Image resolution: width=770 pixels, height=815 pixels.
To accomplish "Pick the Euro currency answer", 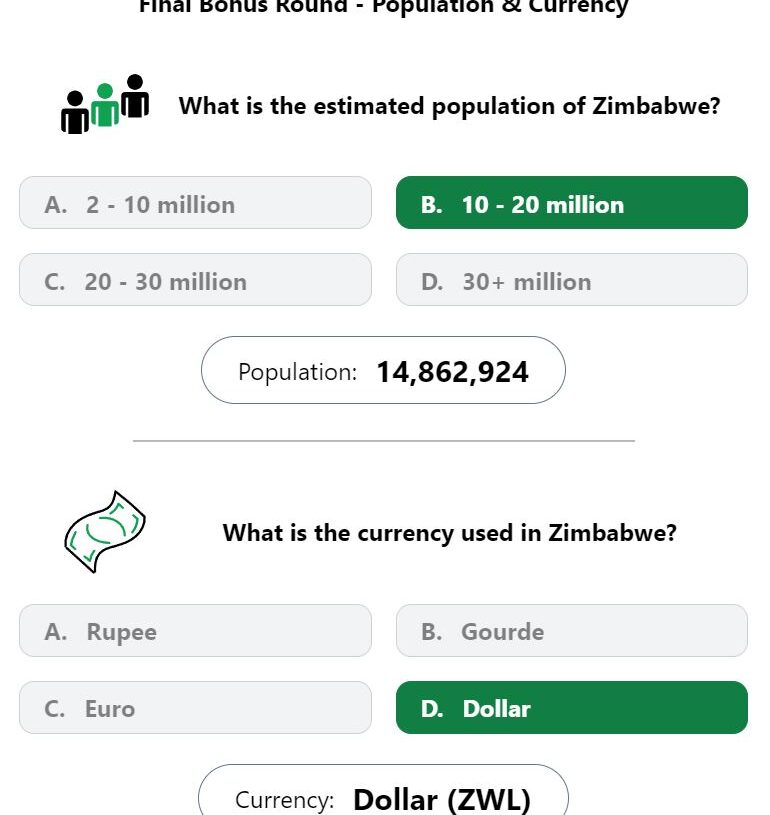I will click(195, 707).
